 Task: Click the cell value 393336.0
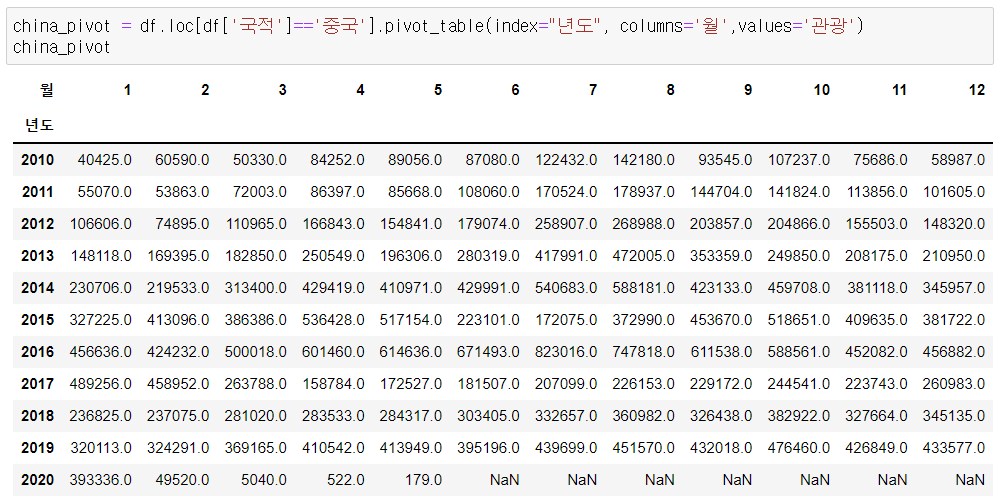point(101,480)
